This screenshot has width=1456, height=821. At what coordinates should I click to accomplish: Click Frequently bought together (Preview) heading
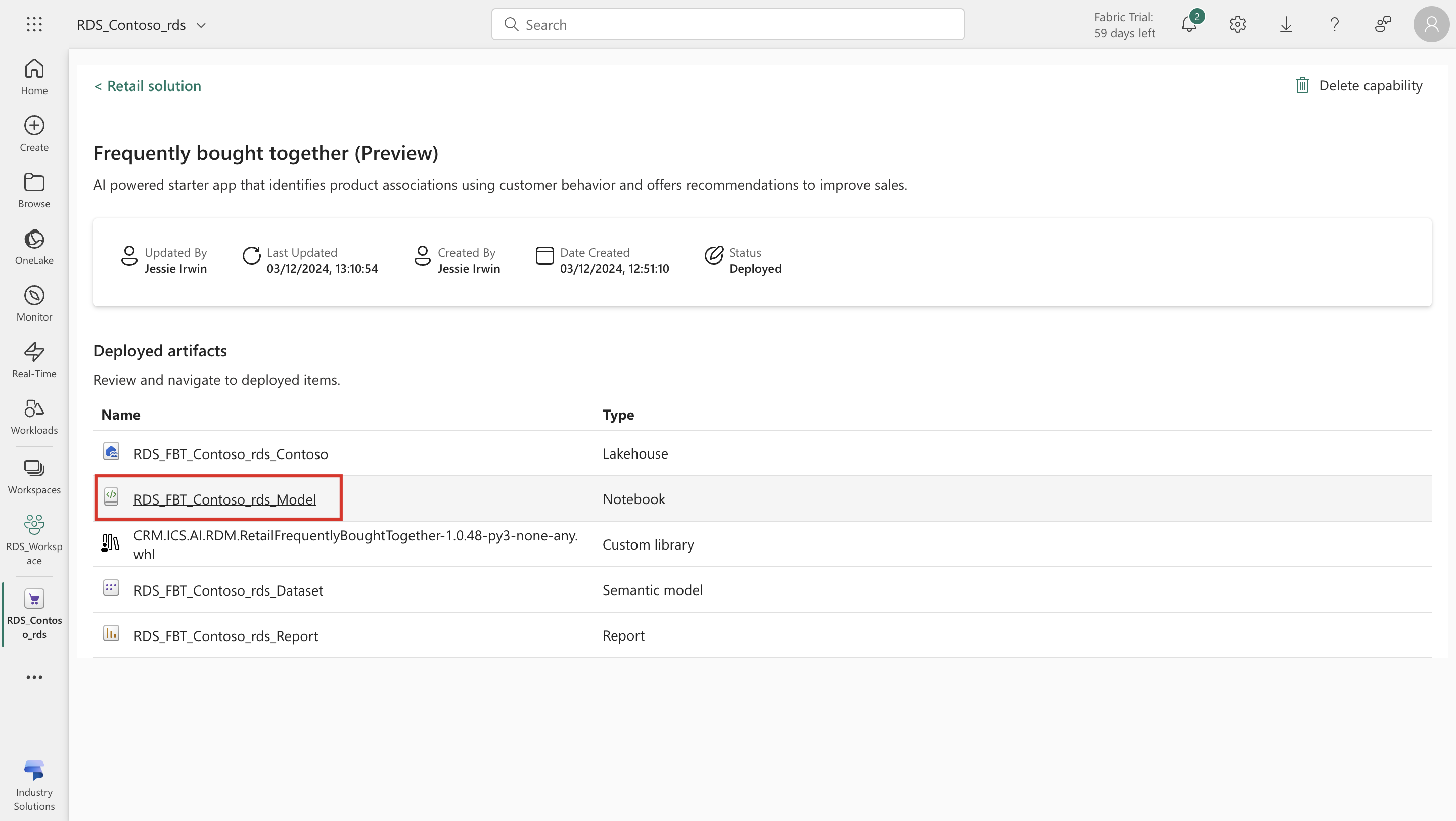265,153
